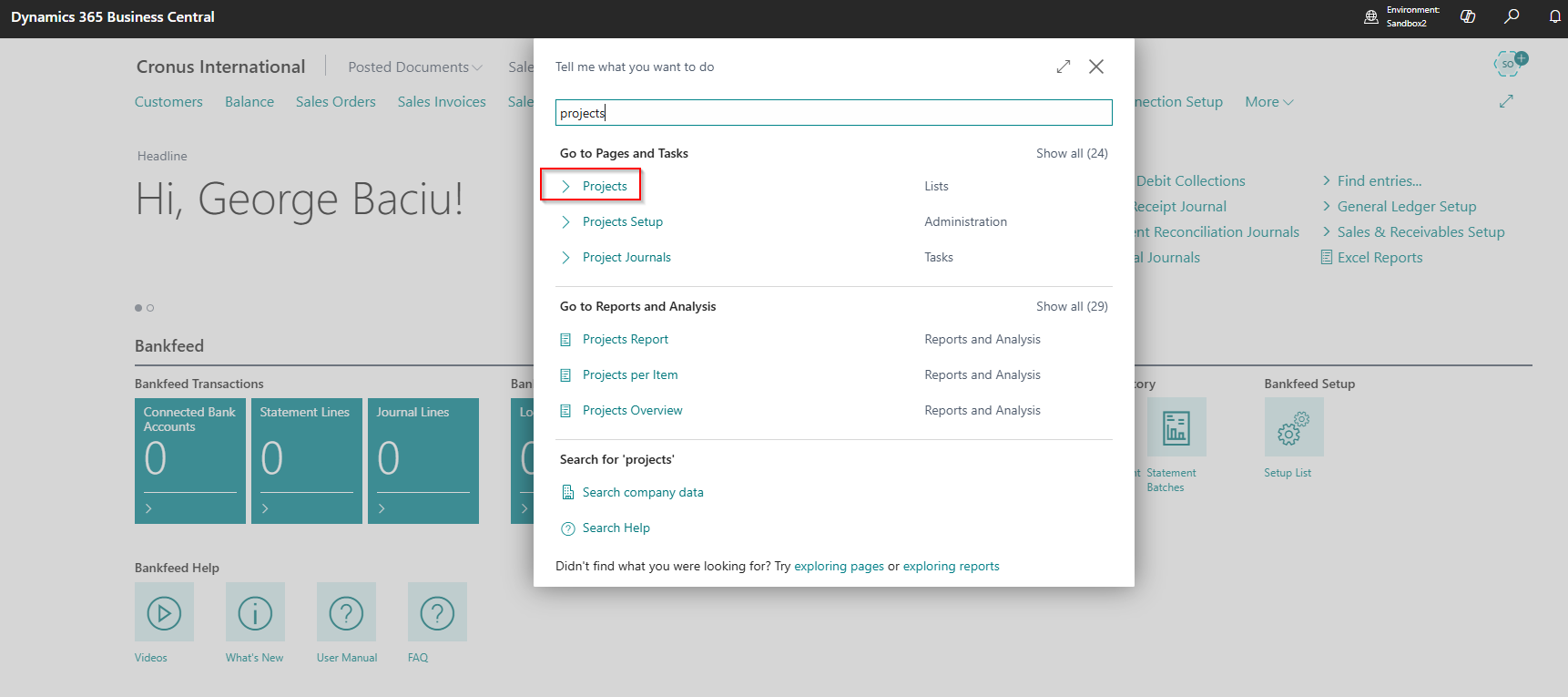Click chevron icon next to Projects Setup
Viewport: 1568px width, 697px height.
565,221
